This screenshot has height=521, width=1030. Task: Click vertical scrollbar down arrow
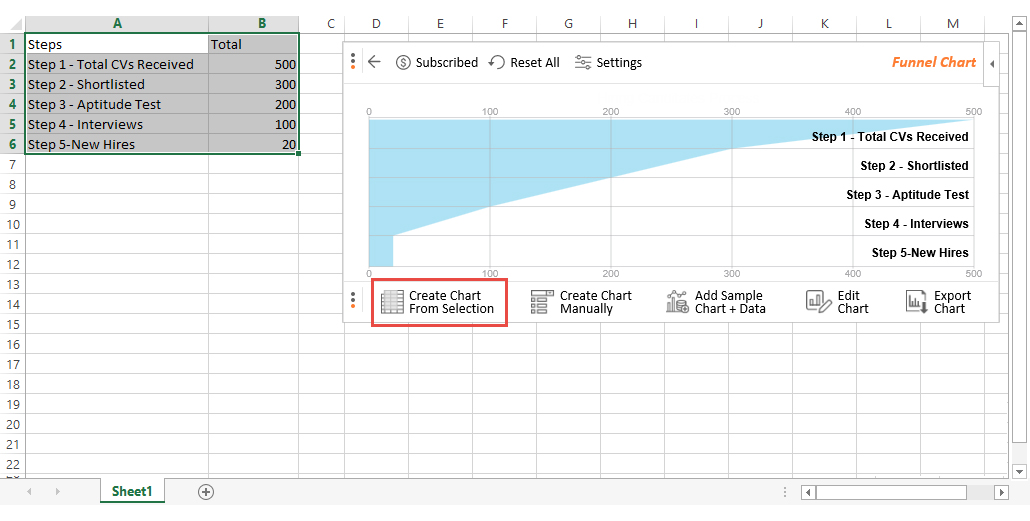click(x=1019, y=471)
